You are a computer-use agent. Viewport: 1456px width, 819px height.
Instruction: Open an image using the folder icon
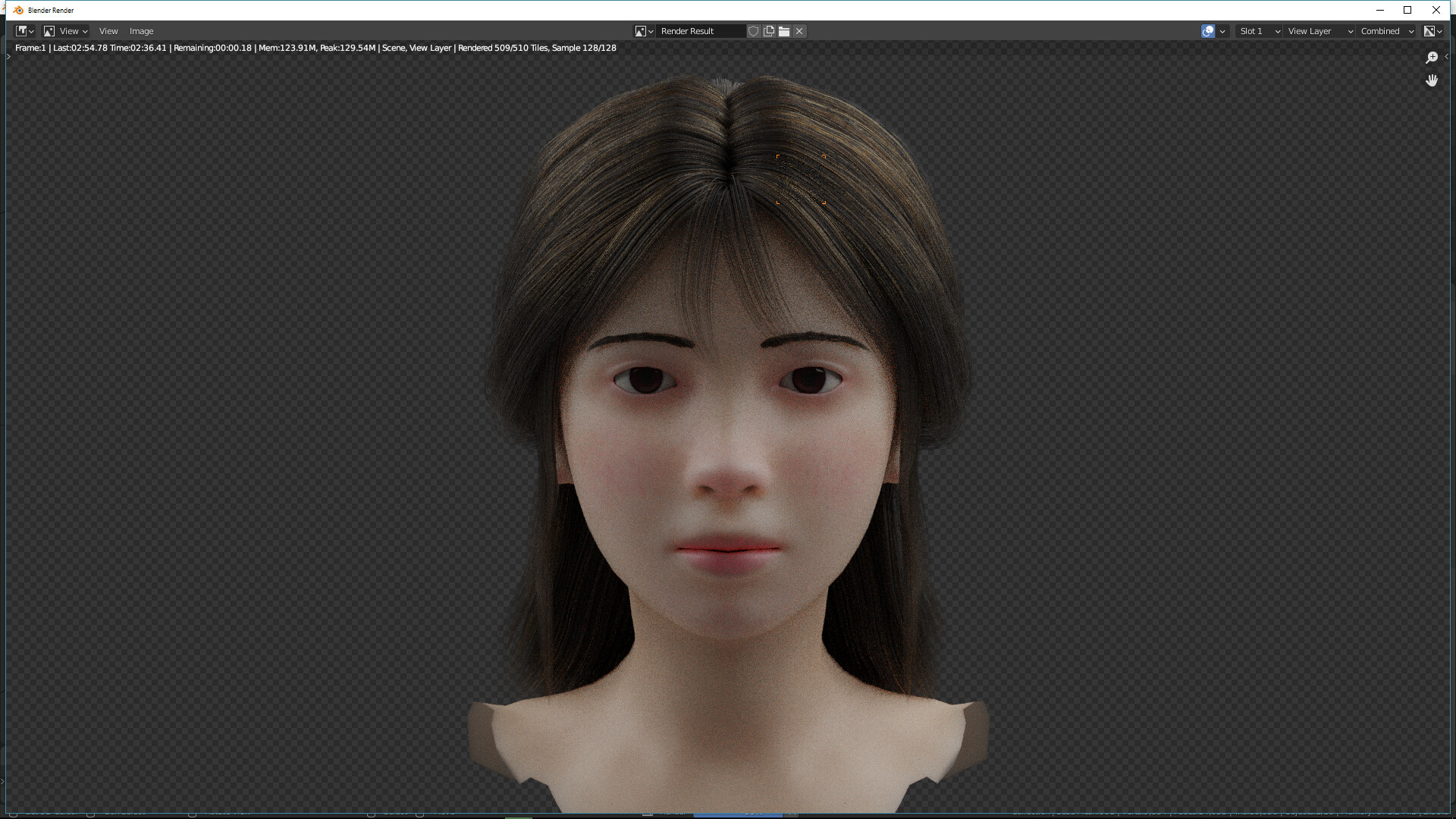tap(783, 31)
